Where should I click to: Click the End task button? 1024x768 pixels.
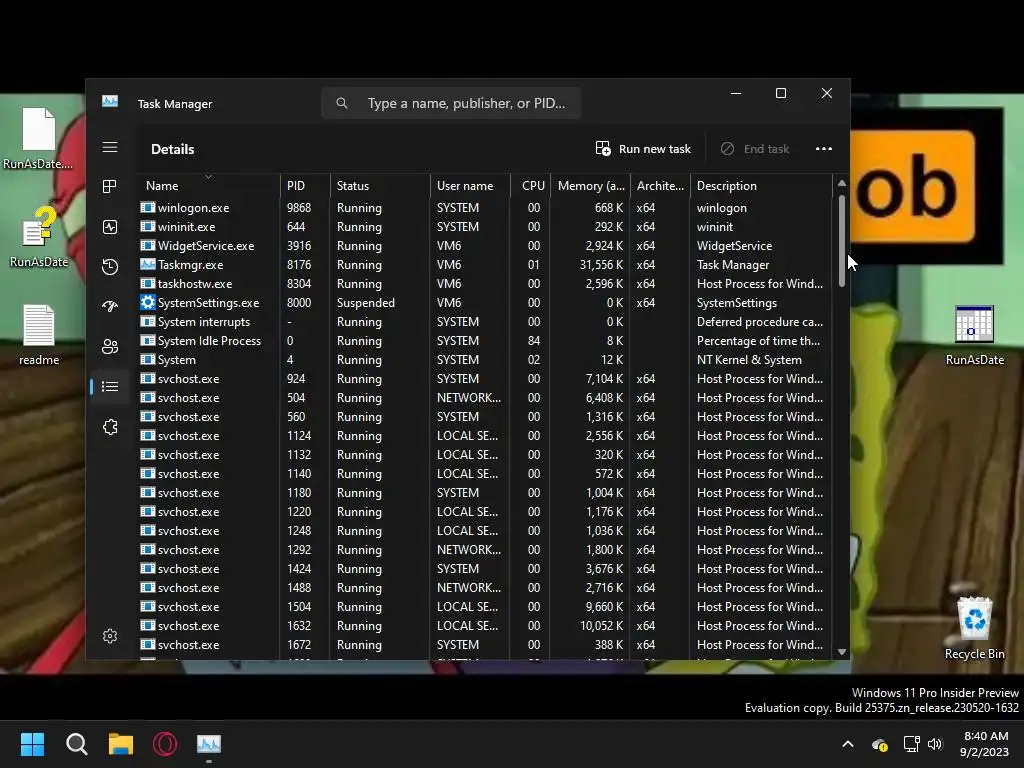[x=755, y=149]
